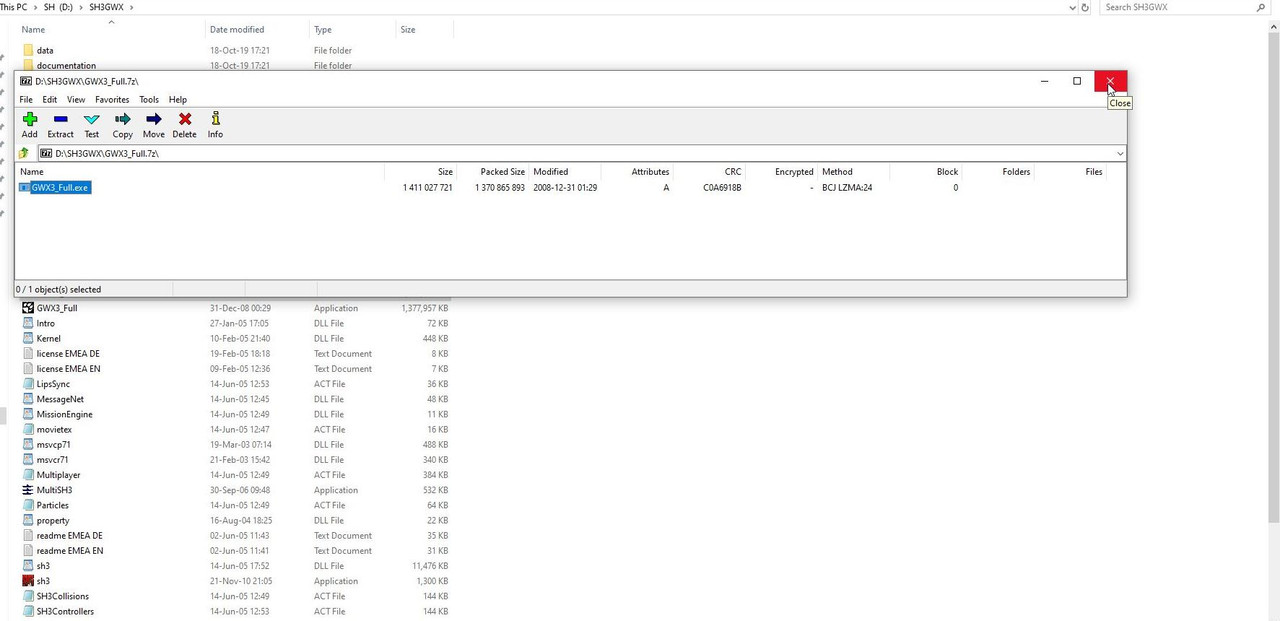Expand the 7-Zip address path dropdown
The width and height of the screenshot is (1280, 621).
(x=1120, y=154)
